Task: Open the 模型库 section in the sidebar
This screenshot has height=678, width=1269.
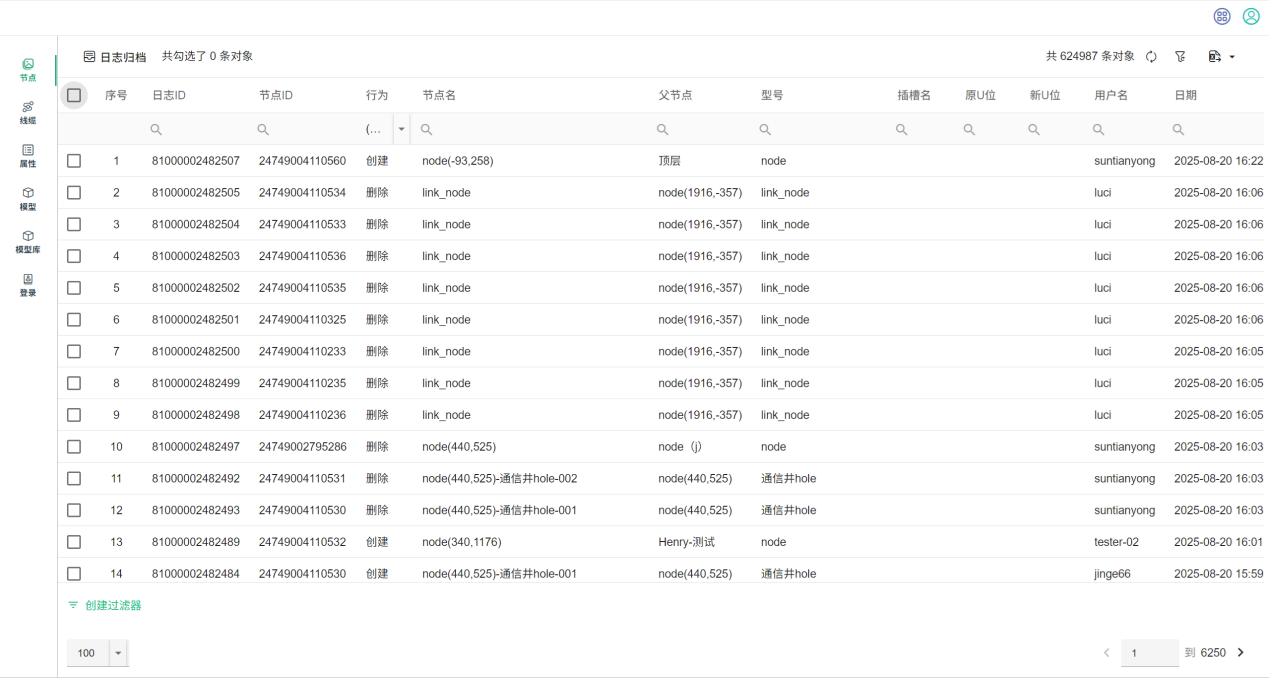Action: pyautogui.click(x=28, y=241)
